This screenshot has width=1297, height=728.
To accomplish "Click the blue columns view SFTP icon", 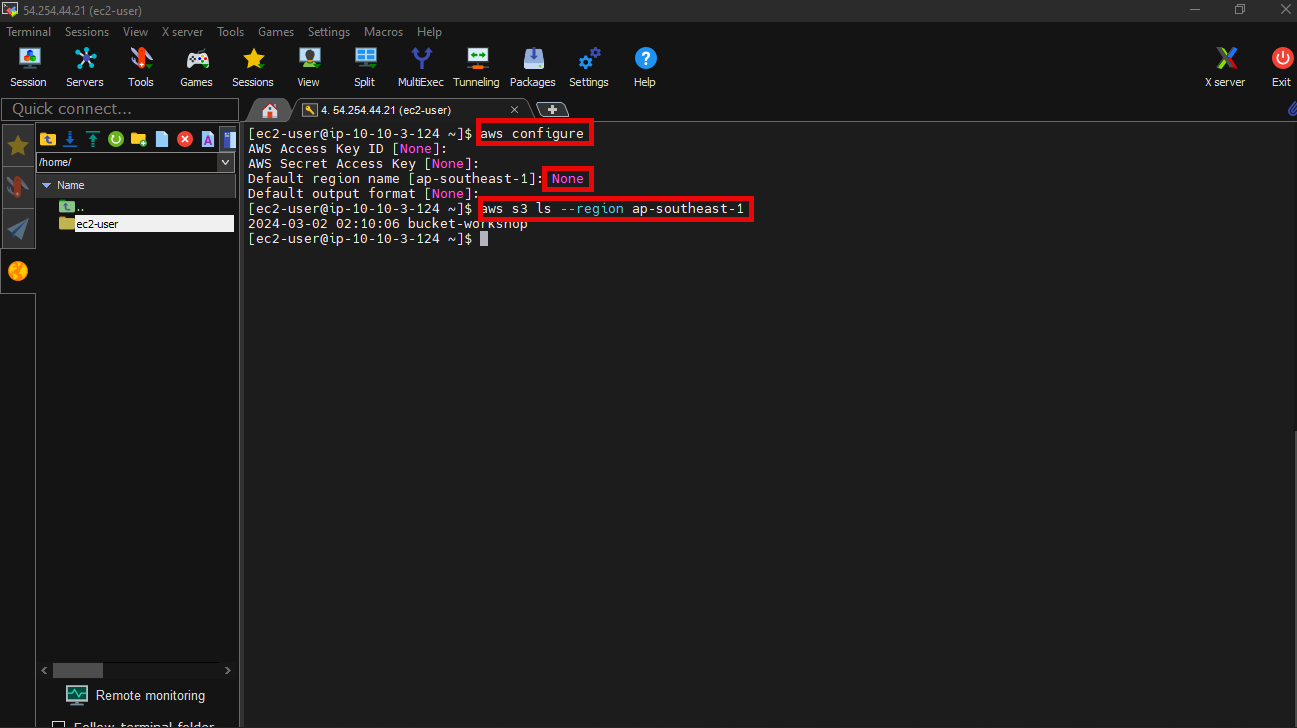I will click(x=229, y=139).
